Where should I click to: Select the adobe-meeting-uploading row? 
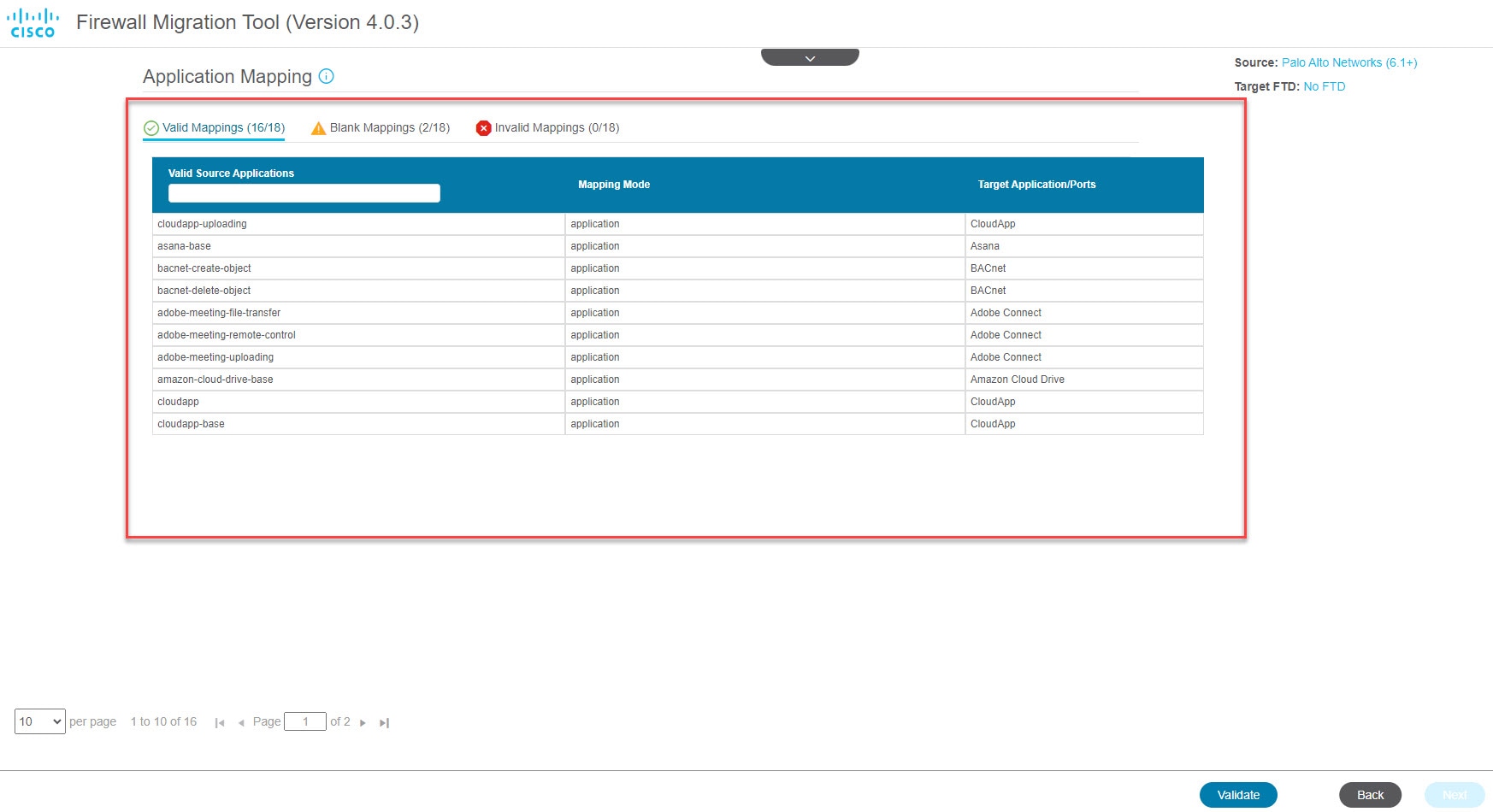677,357
